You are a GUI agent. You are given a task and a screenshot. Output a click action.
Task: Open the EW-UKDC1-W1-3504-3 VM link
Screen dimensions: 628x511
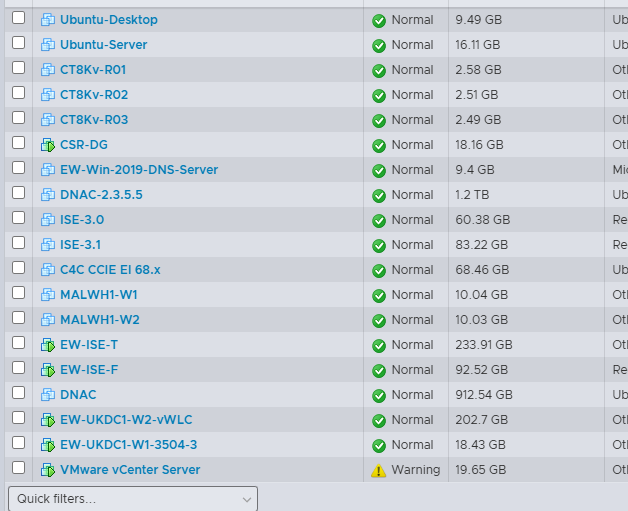pos(129,445)
